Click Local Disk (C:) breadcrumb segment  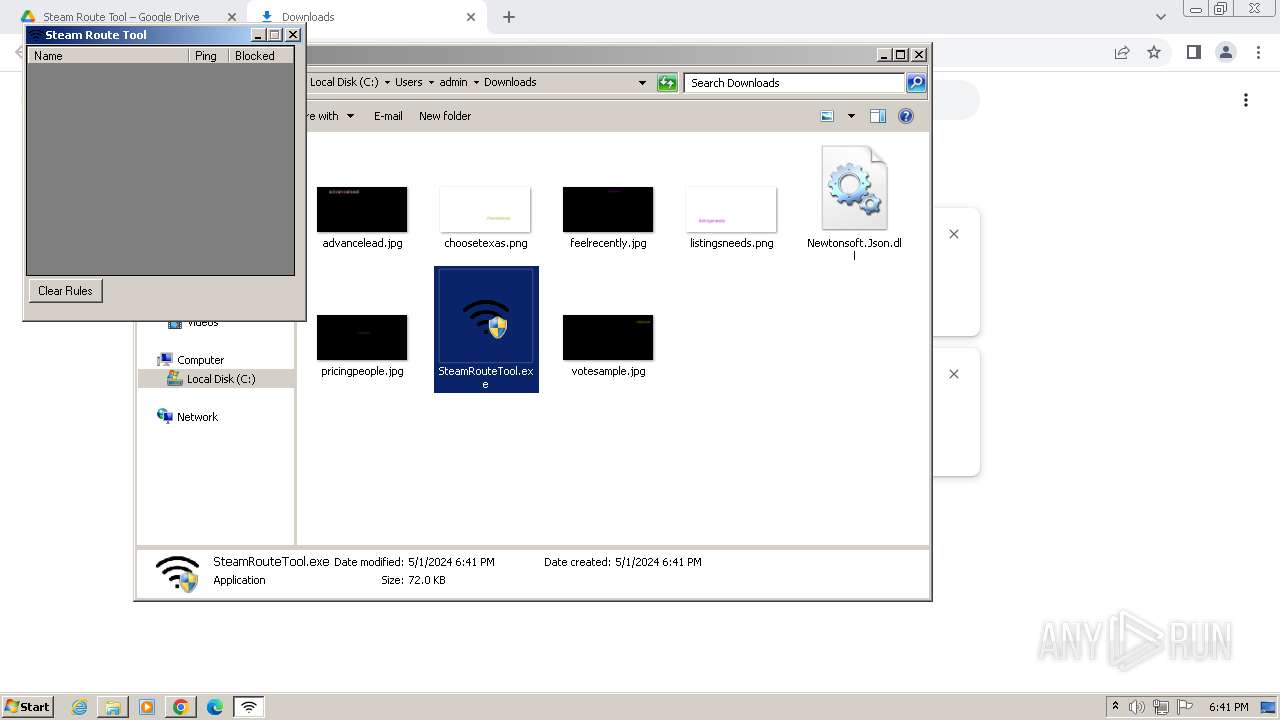click(x=344, y=82)
